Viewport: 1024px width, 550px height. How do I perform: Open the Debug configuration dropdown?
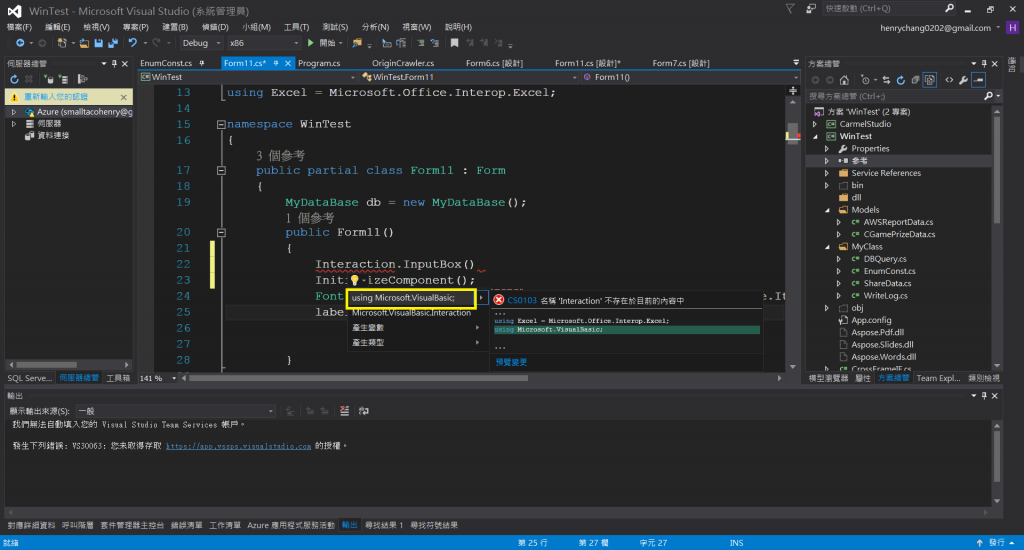click(201, 43)
